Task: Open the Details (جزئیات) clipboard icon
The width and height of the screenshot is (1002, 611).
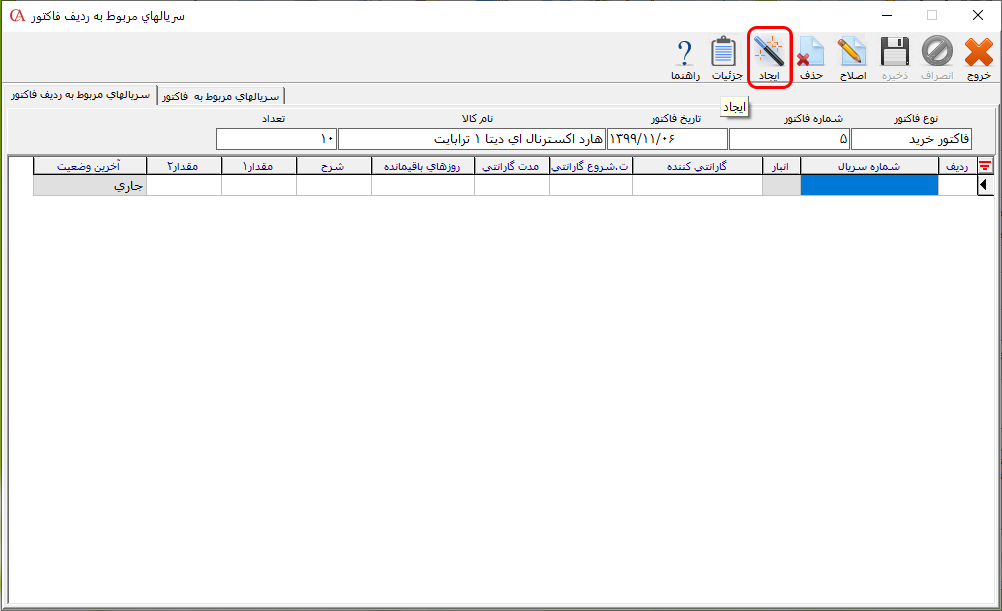Action: 725,53
